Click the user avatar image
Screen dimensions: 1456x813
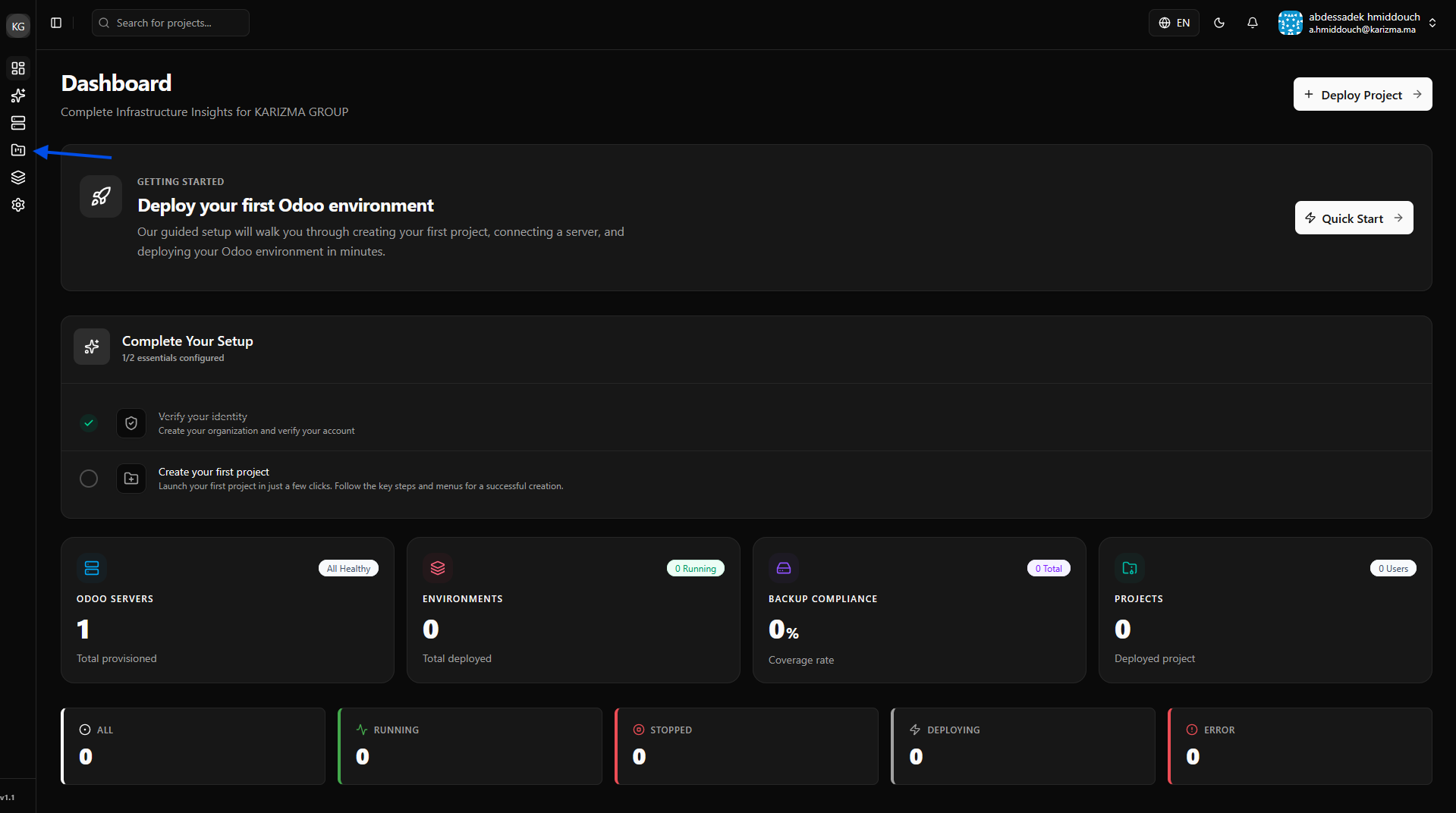click(x=1291, y=23)
